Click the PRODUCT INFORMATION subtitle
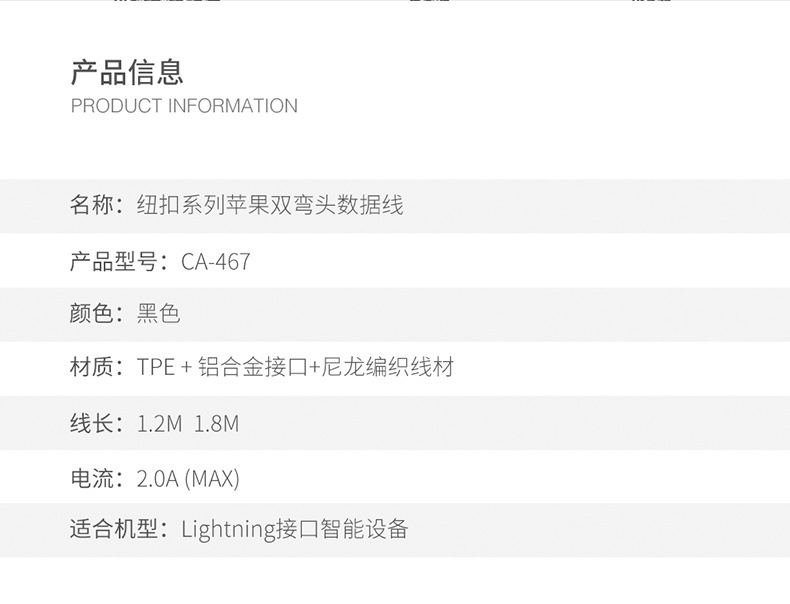The width and height of the screenshot is (790, 604). click(184, 106)
